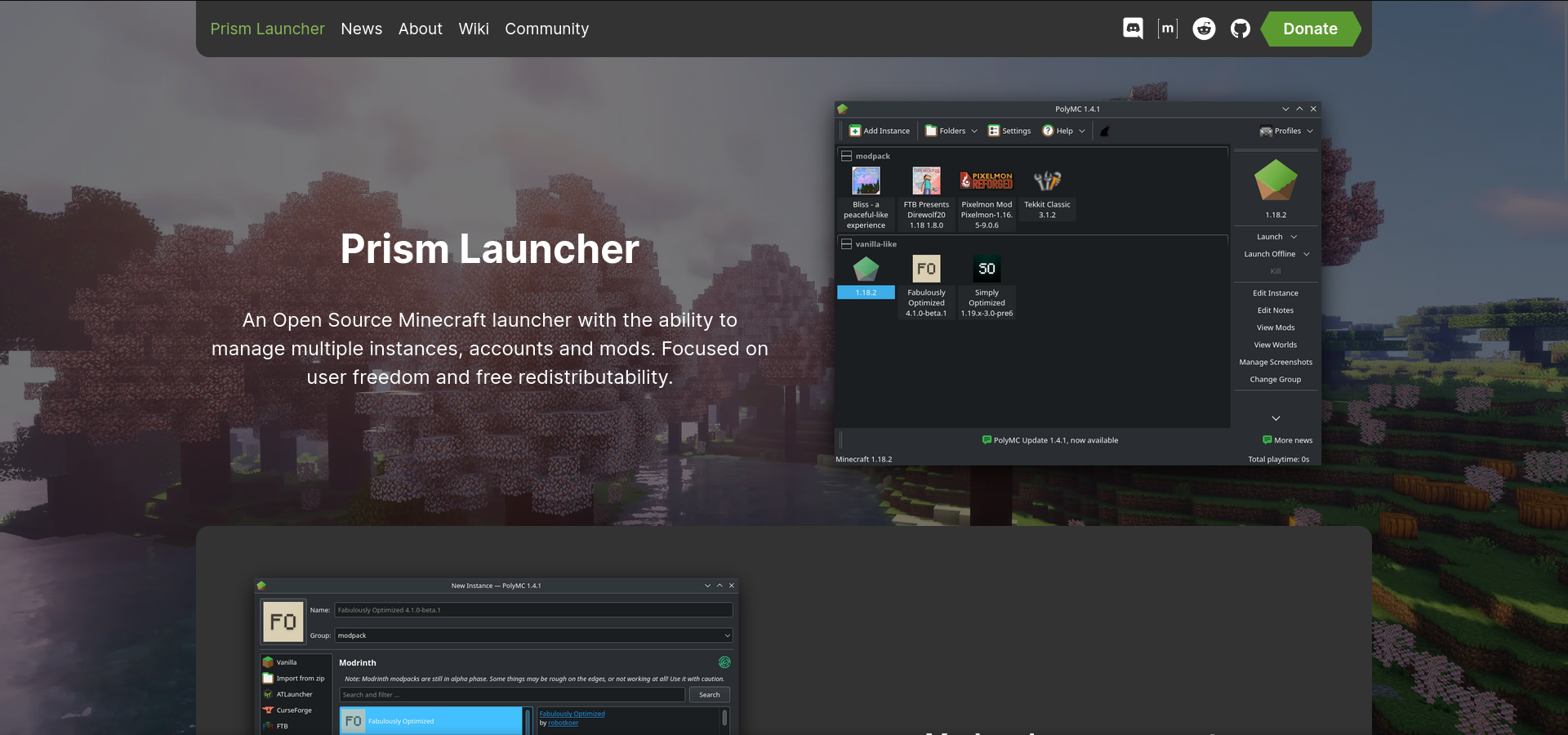Click the greyed-out Kill button
Viewport: 1568px width, 735px height.
1276,271
